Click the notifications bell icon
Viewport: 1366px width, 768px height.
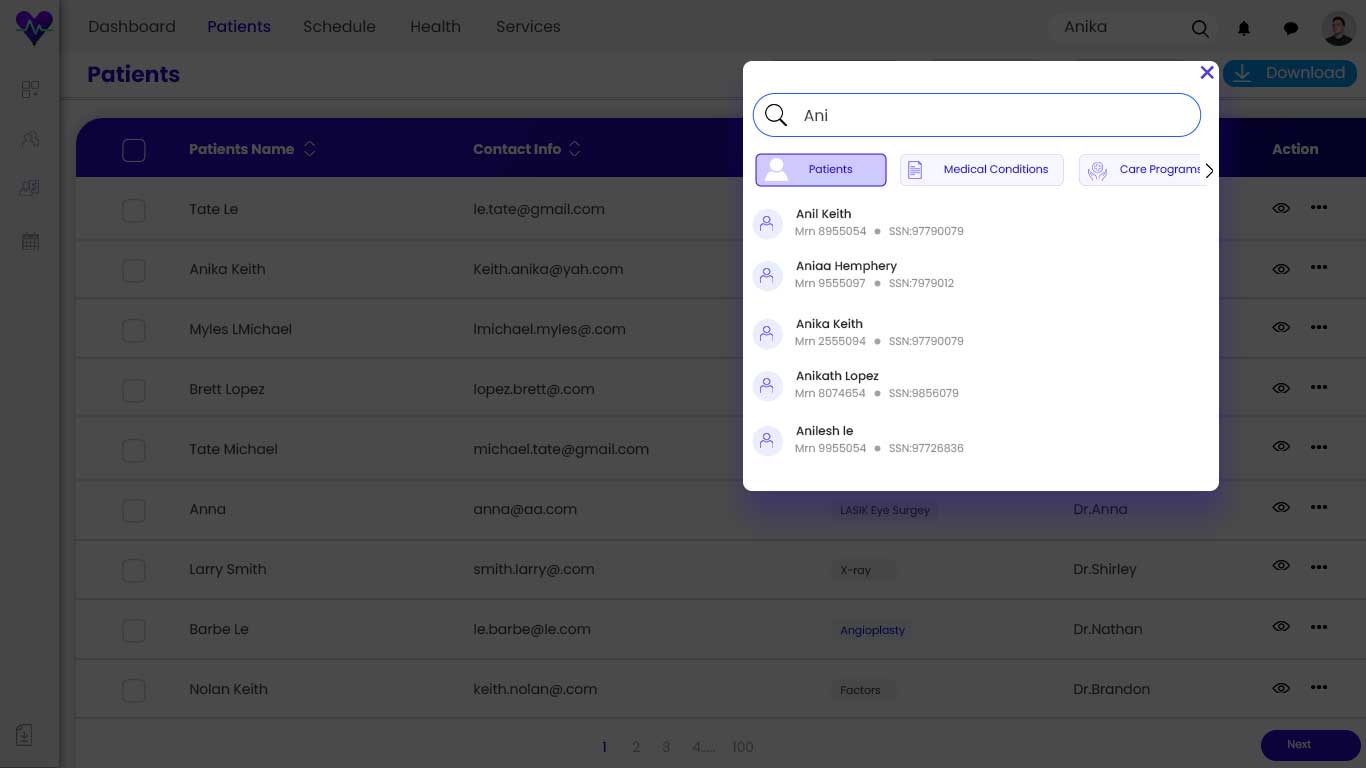point(1244,28)
